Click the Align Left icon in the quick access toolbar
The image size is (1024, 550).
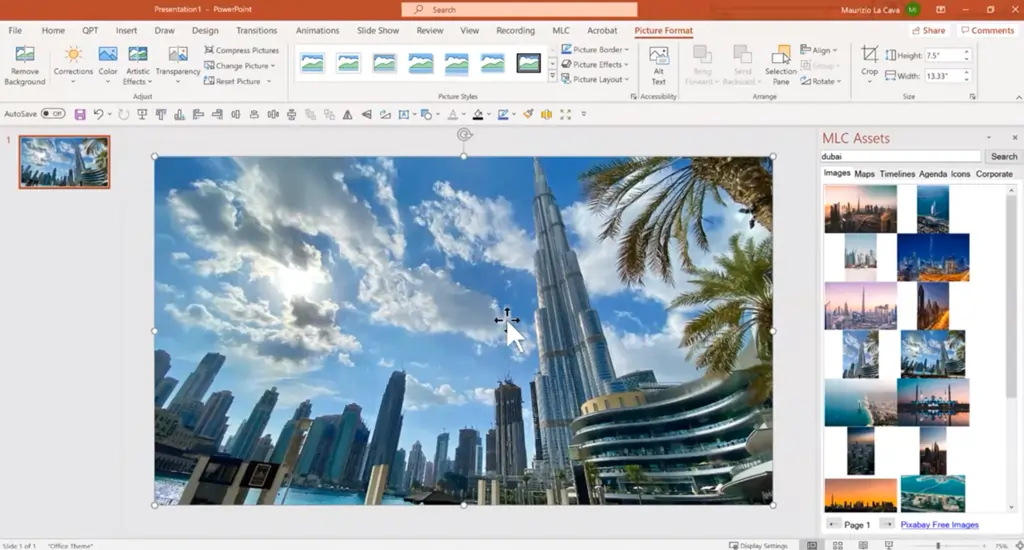198,114
